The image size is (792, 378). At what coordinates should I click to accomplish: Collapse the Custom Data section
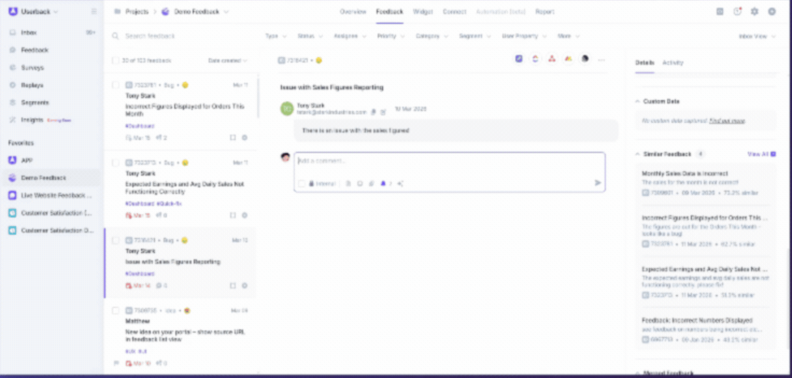(637, 101)
